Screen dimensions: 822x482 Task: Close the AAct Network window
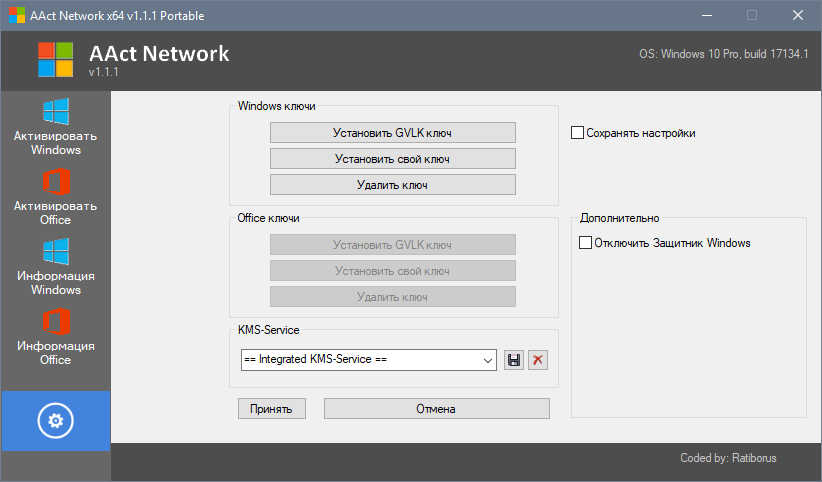(797, 15)
